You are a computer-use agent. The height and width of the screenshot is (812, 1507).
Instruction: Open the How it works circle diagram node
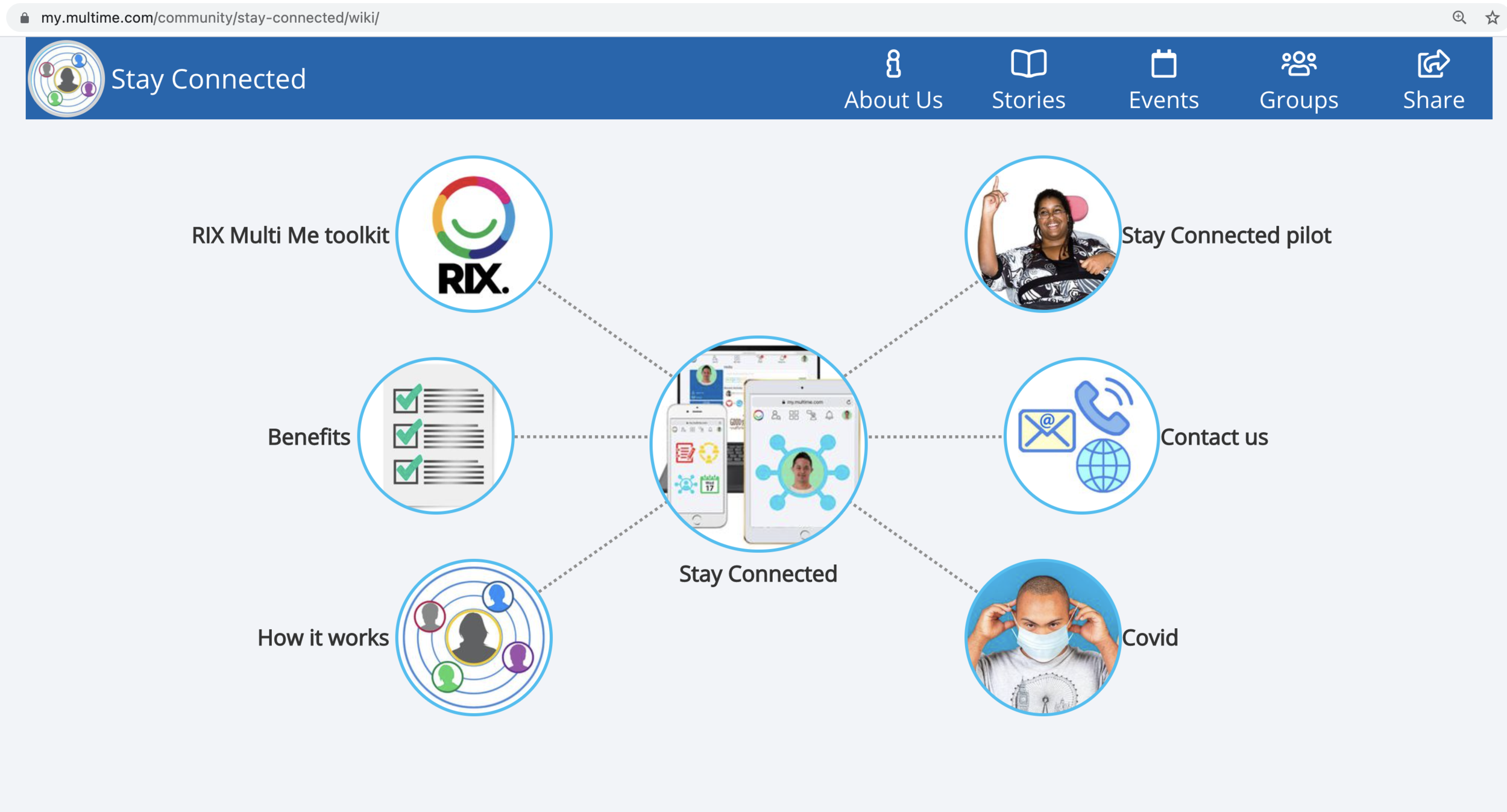point(474,637)
